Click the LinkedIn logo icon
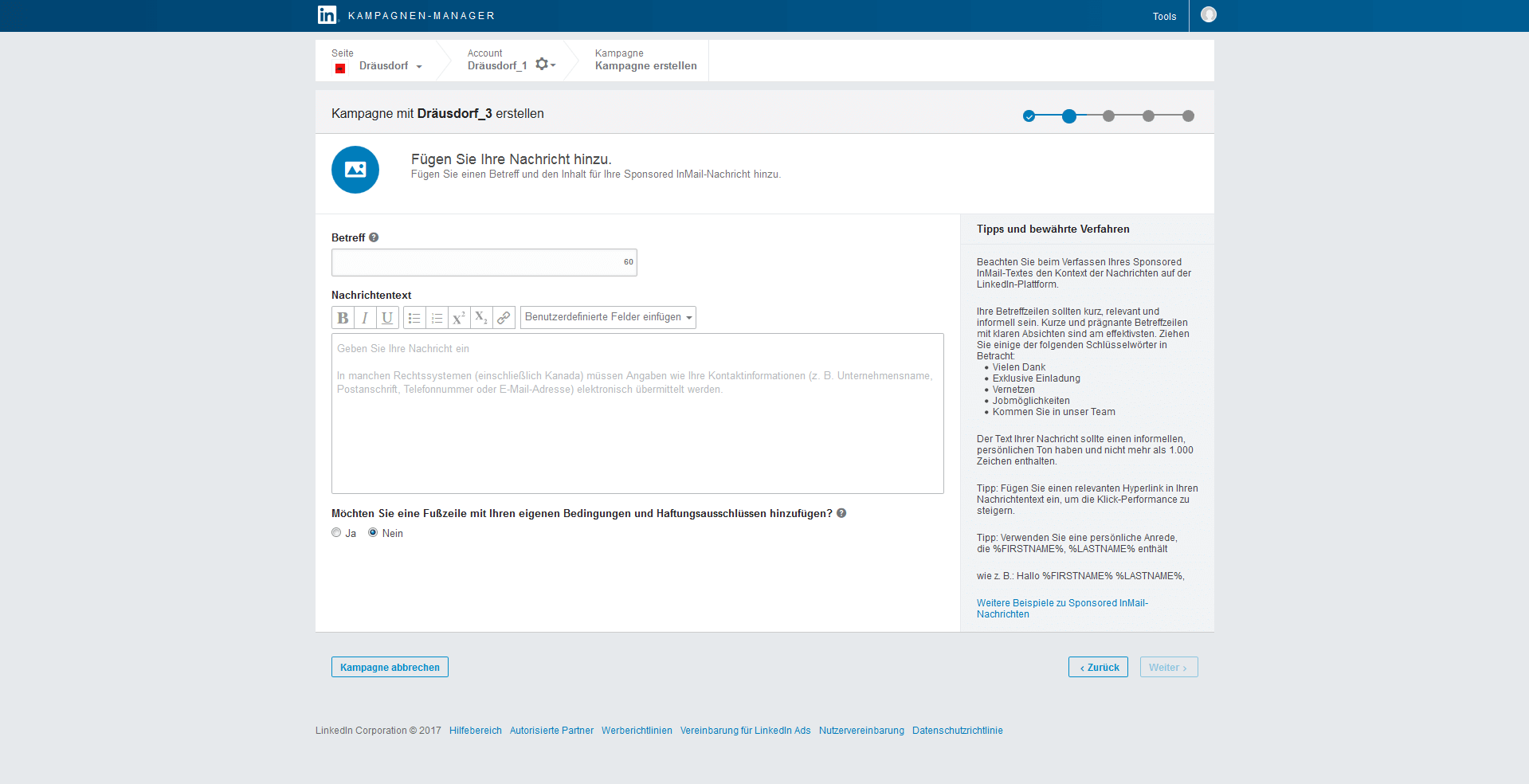1529x784 pixels. coord(327,15)
